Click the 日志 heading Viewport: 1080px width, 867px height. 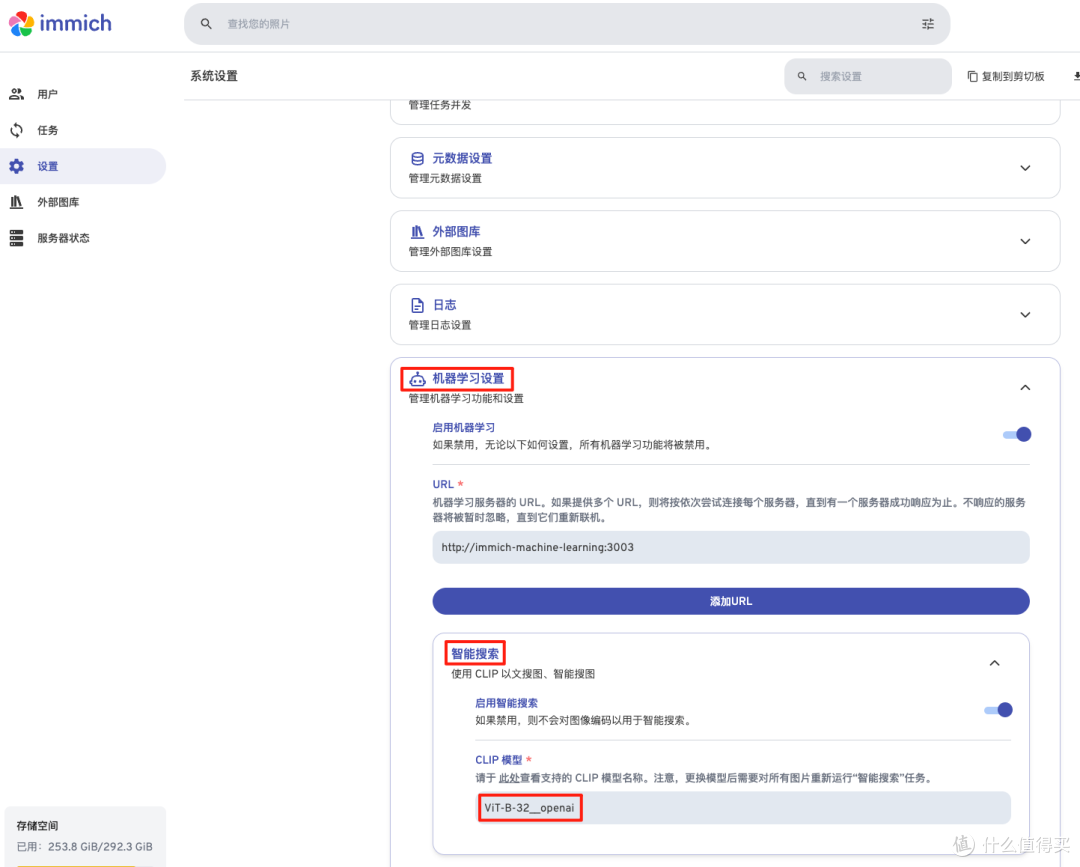click(444, 305)
